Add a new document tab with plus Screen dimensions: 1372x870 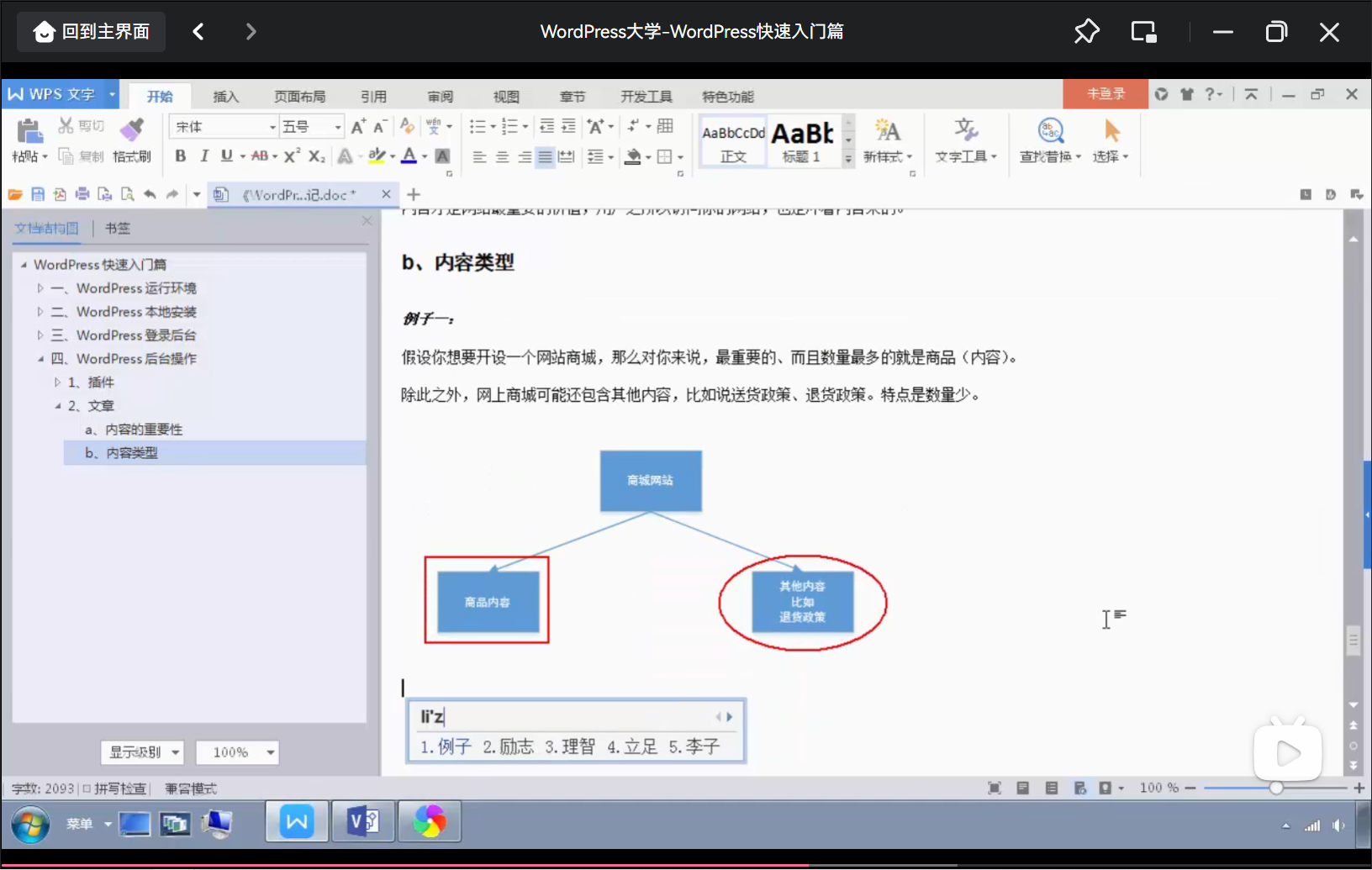coord(414,195)
